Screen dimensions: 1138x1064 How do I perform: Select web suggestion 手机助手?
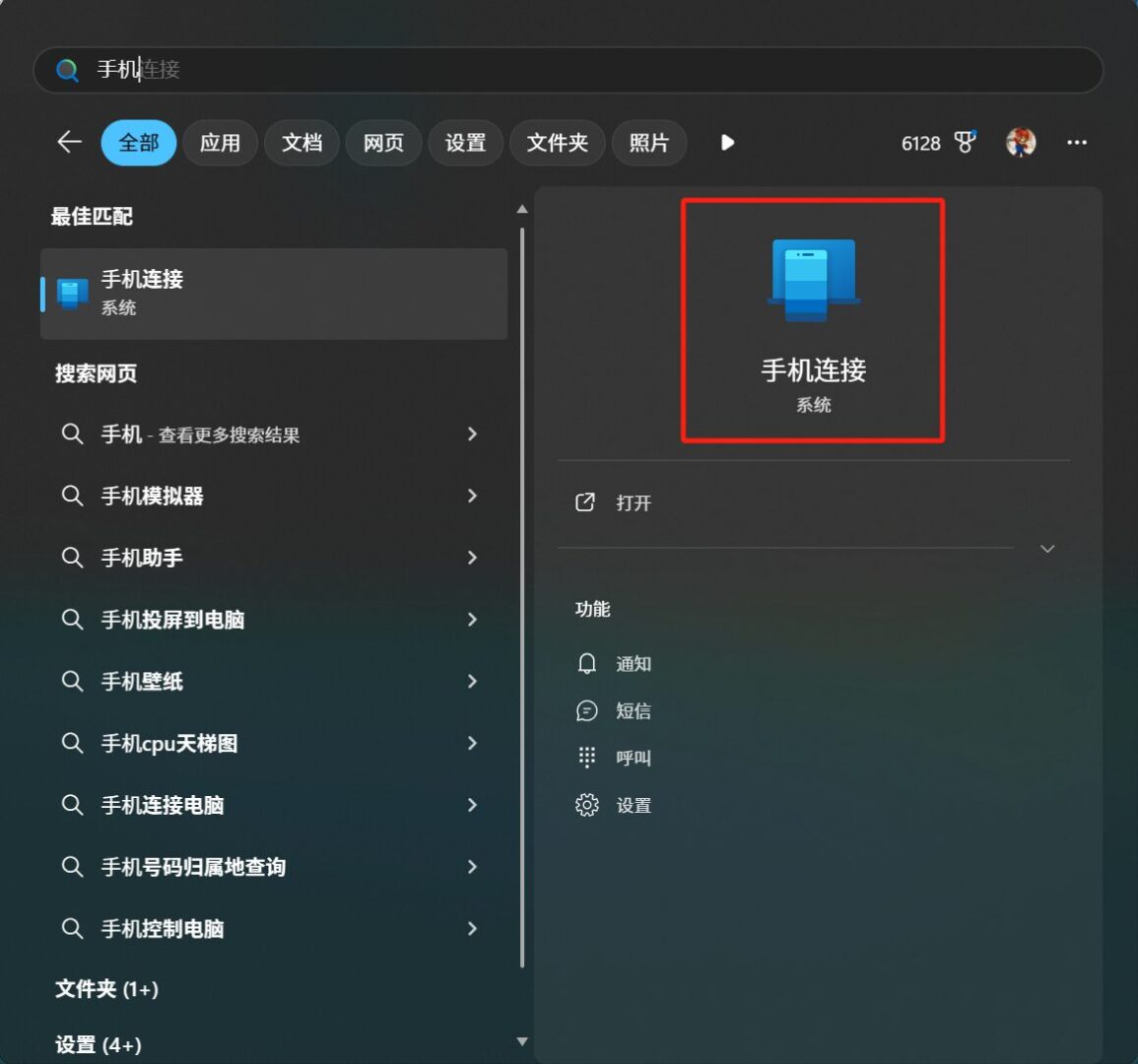(x=274, y=558)
